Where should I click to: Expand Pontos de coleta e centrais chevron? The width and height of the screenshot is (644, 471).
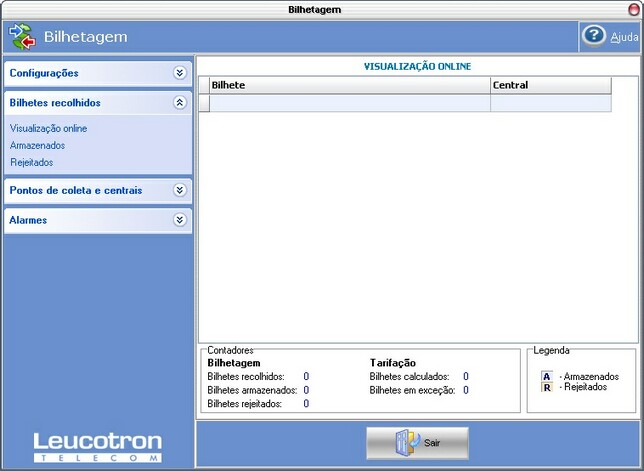point(179,190)
